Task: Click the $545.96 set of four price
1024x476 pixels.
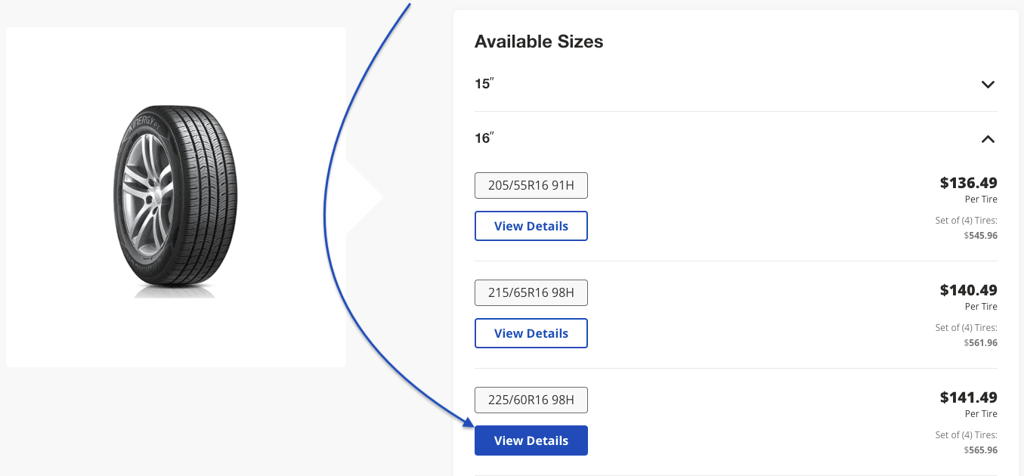Action: [982, 236]
